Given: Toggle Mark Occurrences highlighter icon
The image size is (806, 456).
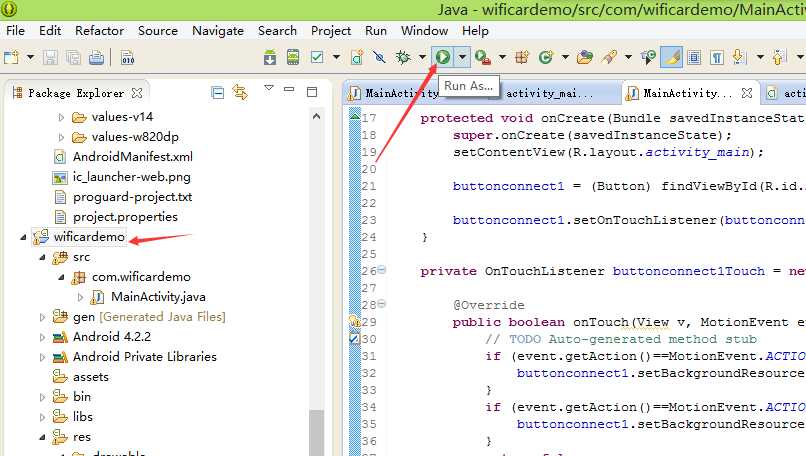Looking at the screenshot, I should [x=671, y=57].
